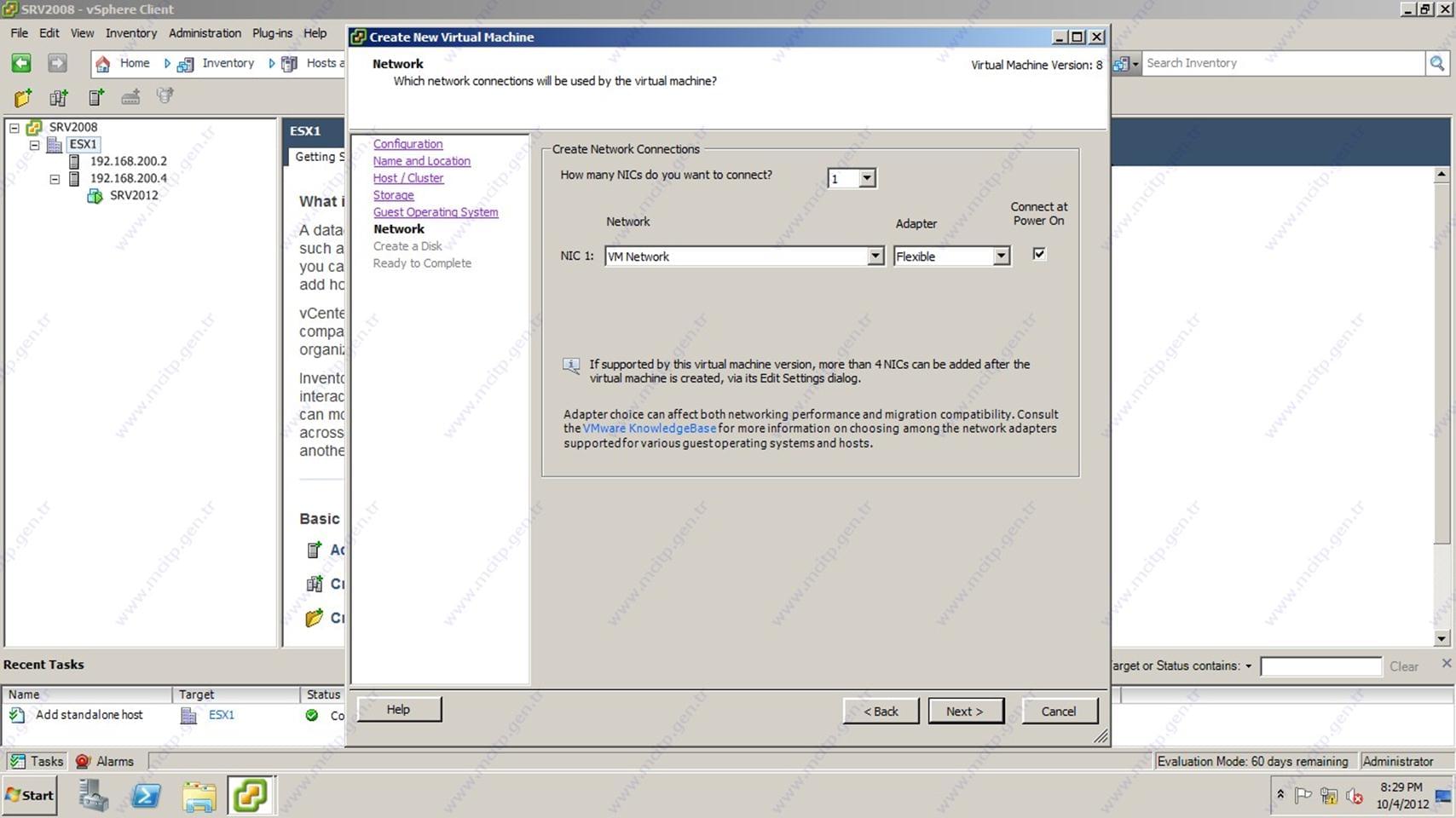This screenshot has height=818, width=1456.
Task: Click ESX1 target link in Recent Tasks
Action: point(222,715)
